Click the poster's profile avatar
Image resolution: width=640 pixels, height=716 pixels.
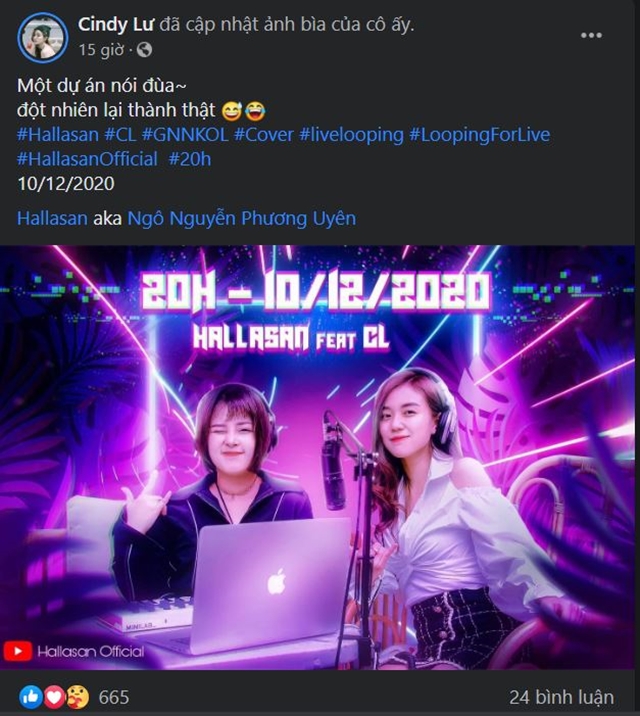pyautogui.click(x=42, y=35)
